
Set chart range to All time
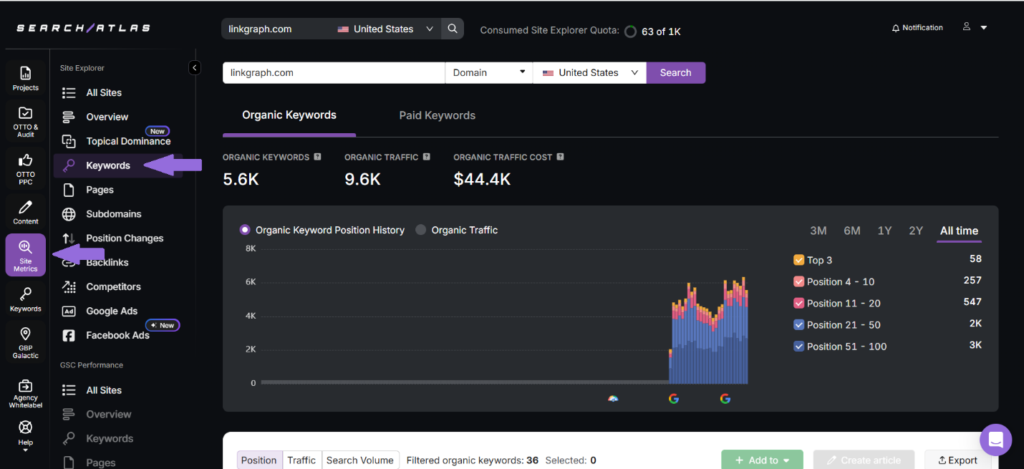[959, 231]
